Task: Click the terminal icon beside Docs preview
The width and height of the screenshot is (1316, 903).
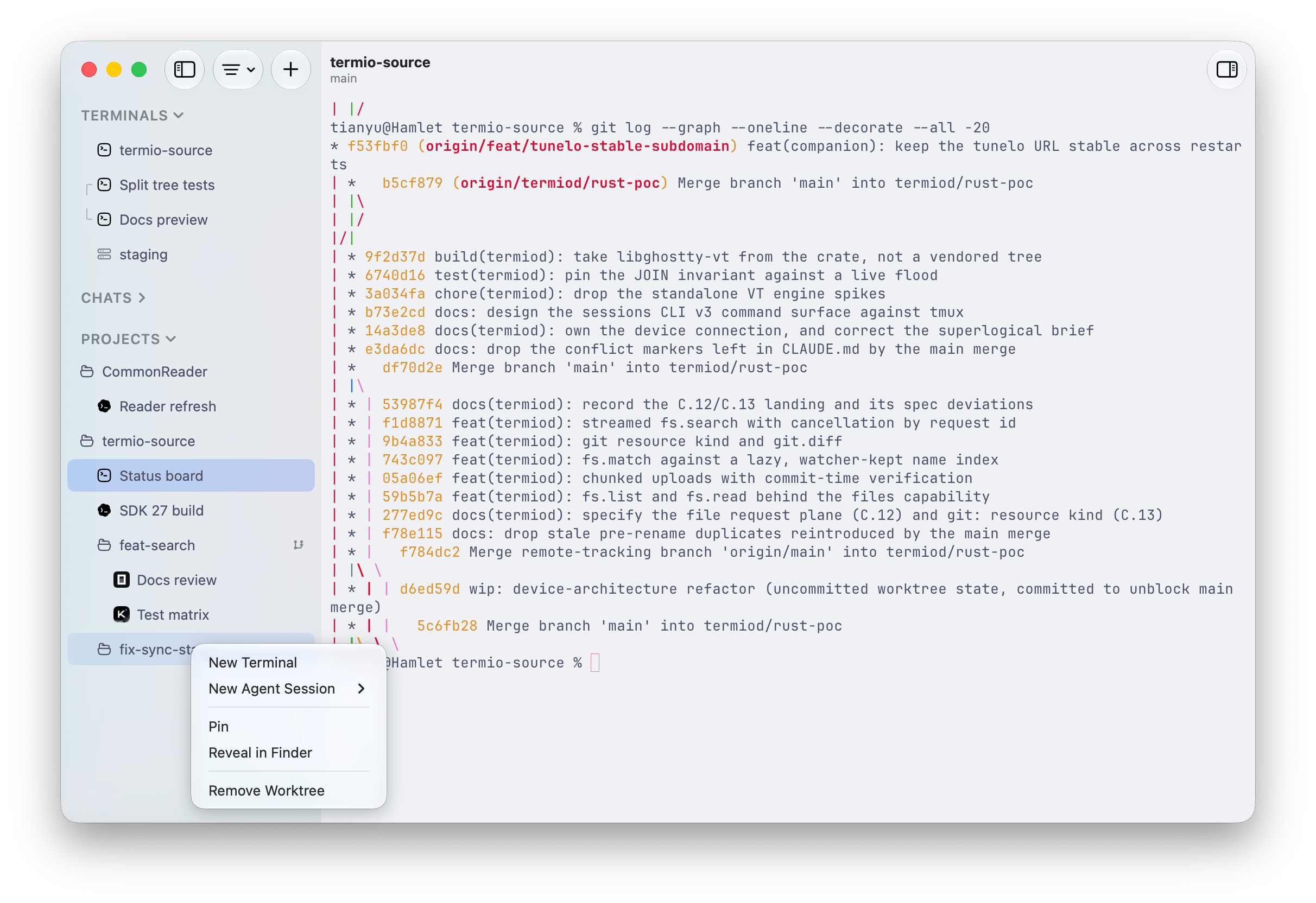Action: [x=104, y=219]
